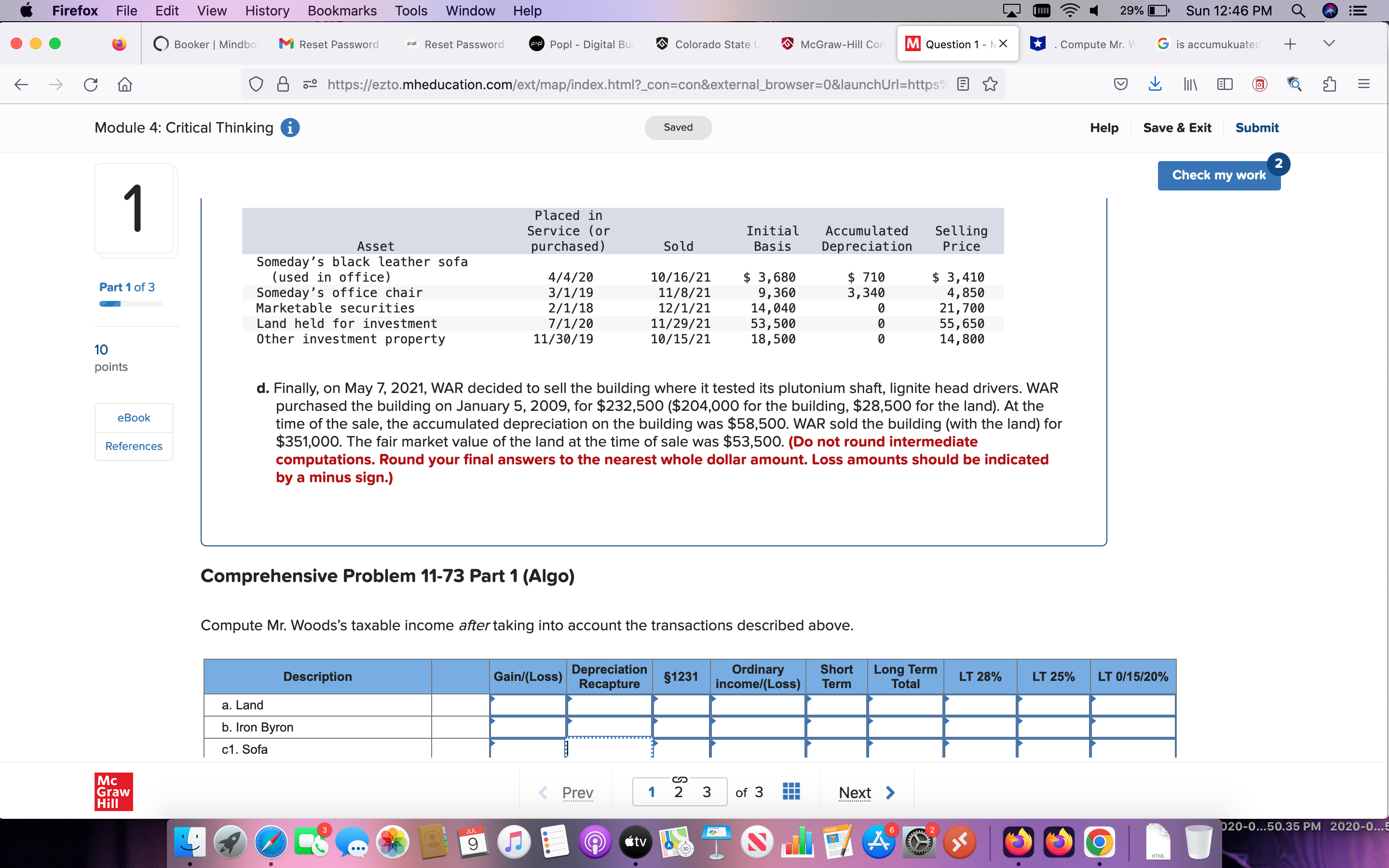Toggle Firefox reader view icon
The height and width of the screenshot is (868, 1389).
(964, 84)
